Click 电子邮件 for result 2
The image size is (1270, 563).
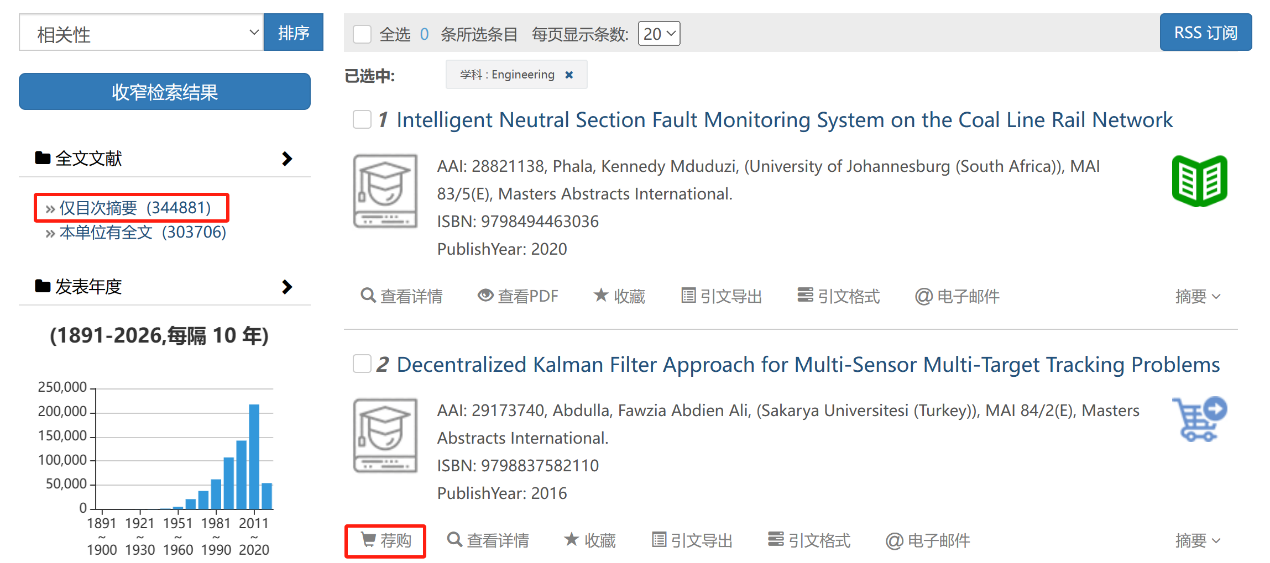927,541
